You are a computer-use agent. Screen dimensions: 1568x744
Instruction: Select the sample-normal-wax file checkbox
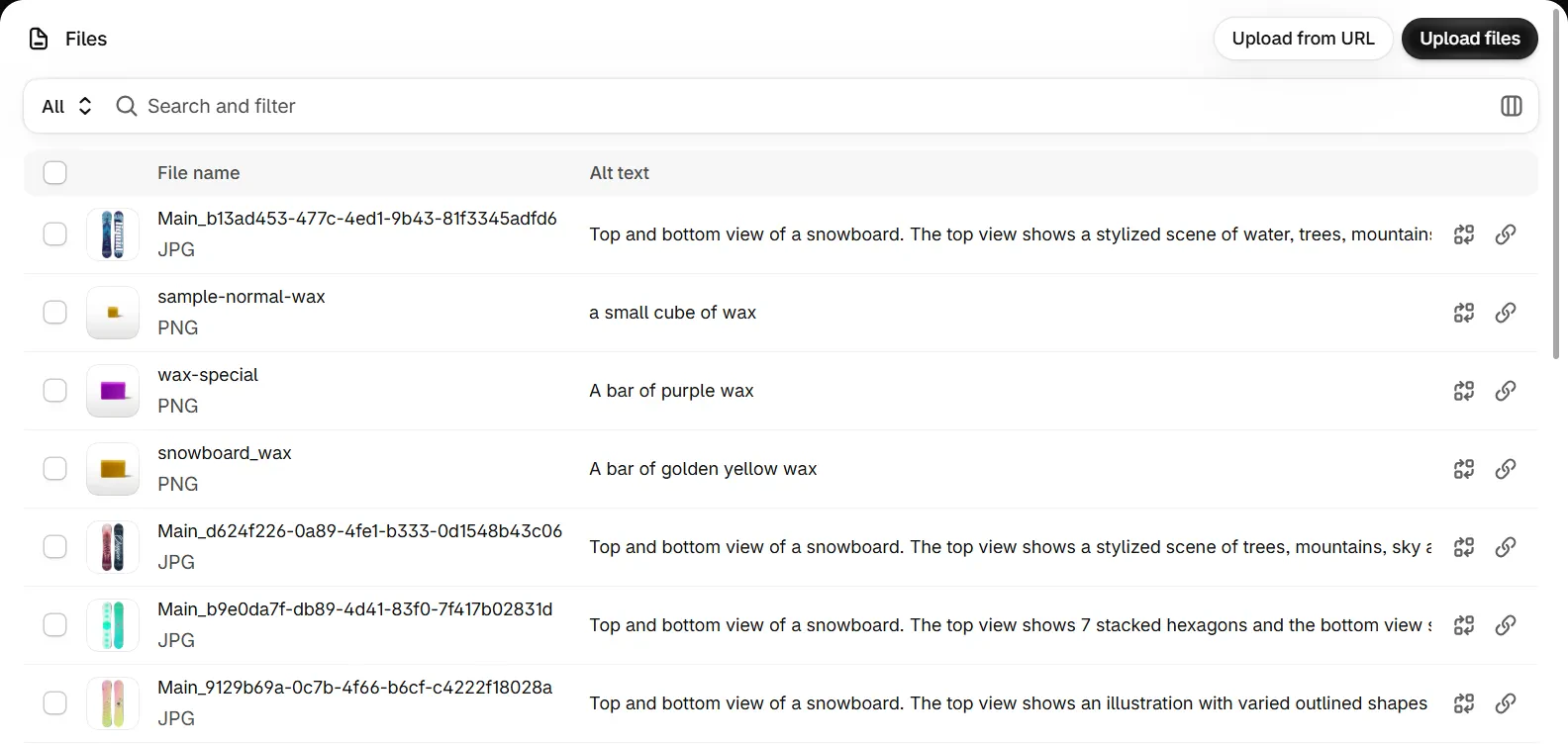click(x=55, y=313)
